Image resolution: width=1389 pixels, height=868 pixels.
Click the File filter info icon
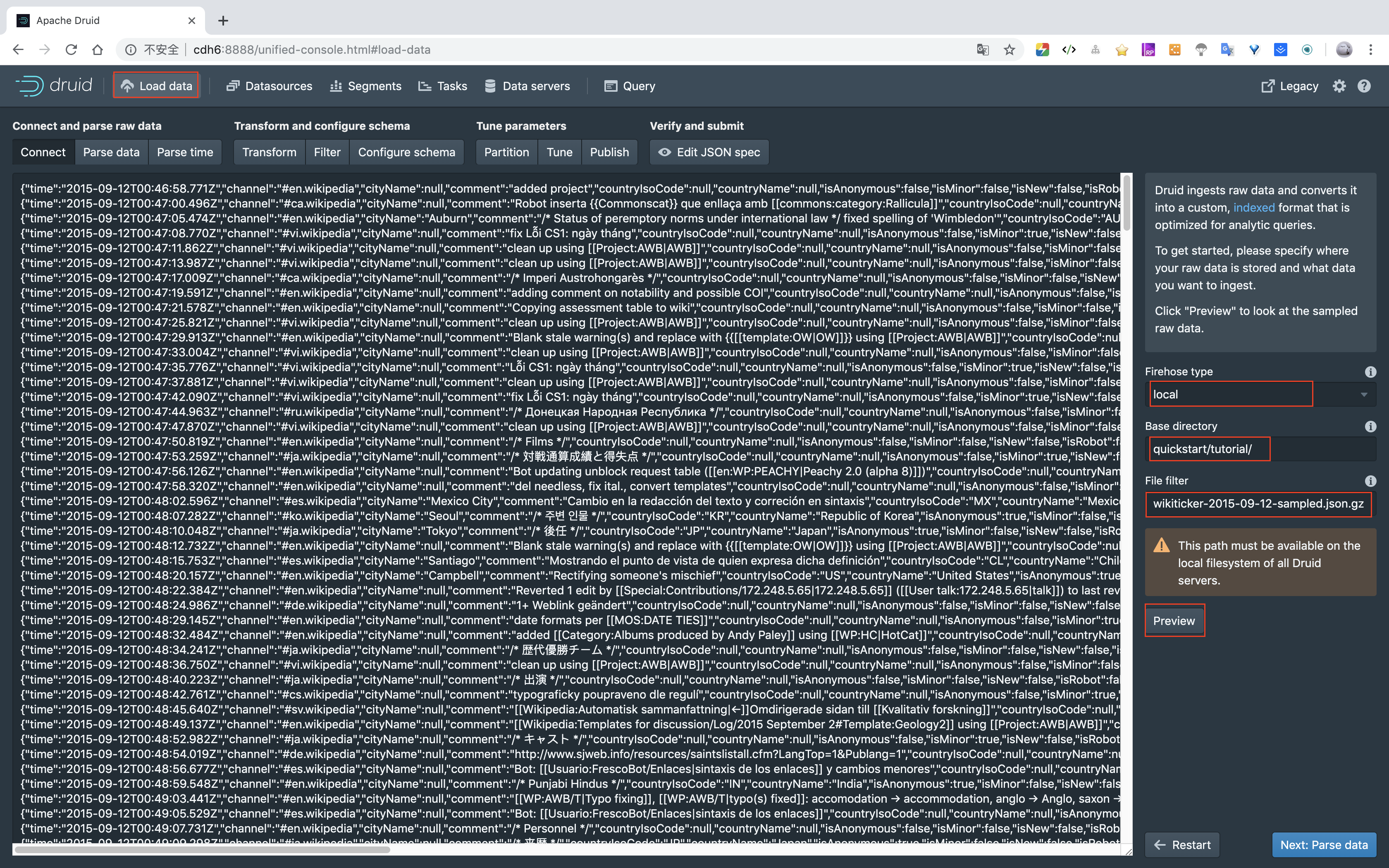[1370, 481]
